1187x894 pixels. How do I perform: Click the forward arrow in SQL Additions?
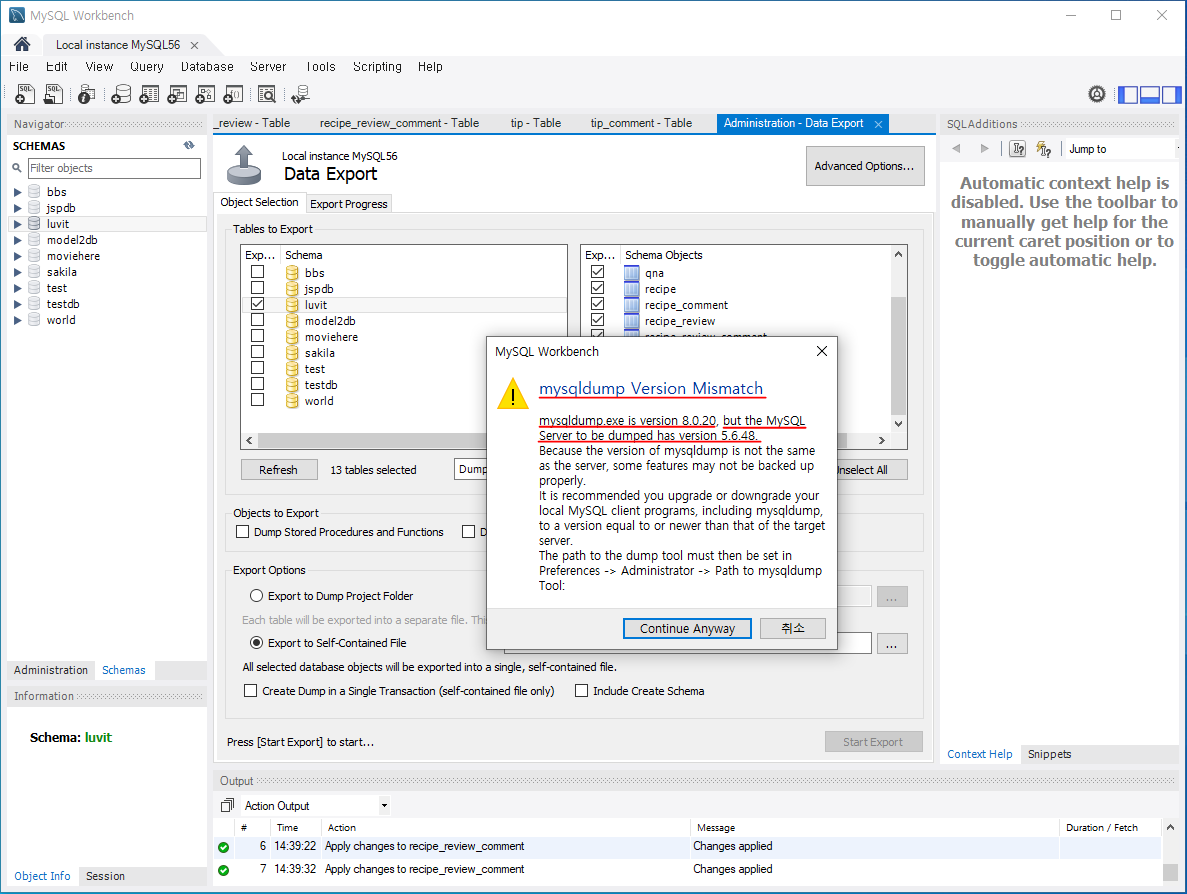(984, 148)
